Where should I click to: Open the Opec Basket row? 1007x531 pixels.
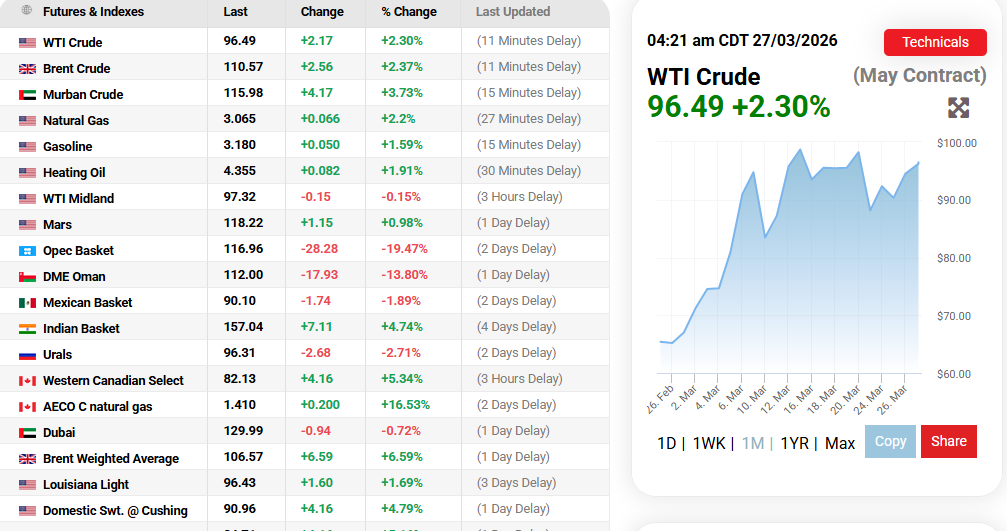78,250
